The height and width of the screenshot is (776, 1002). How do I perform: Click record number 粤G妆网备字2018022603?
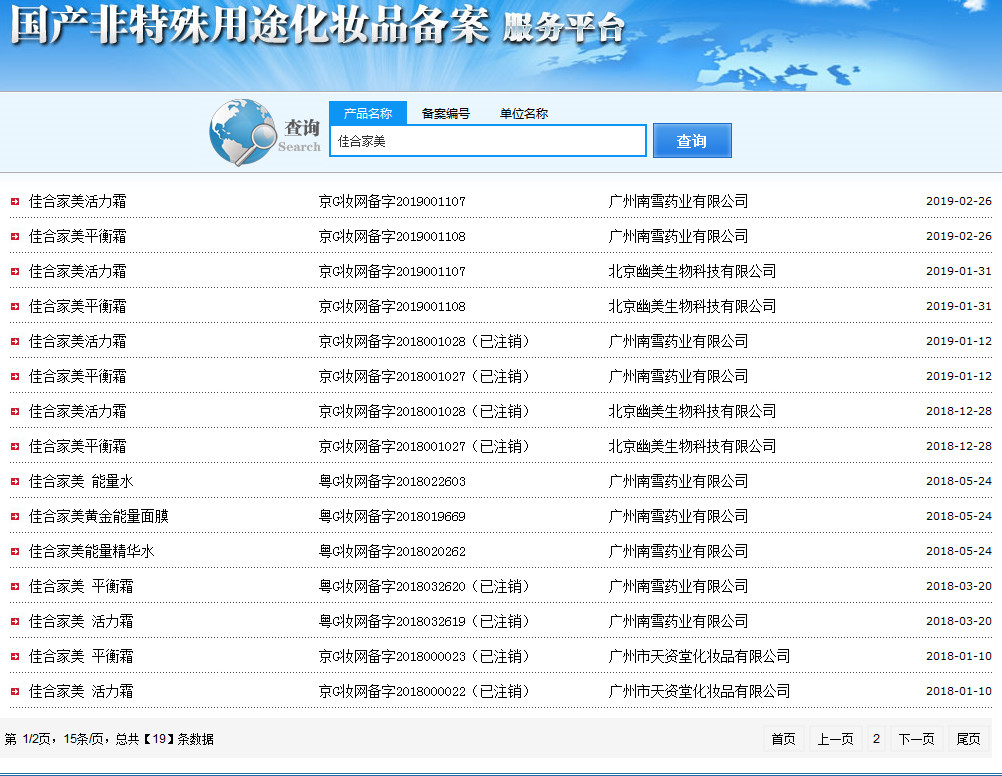392,482
